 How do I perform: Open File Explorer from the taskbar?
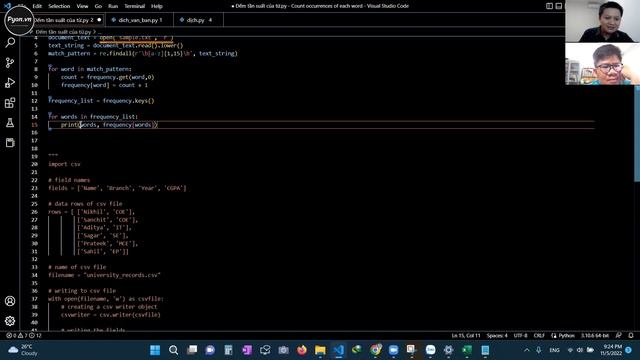pyautogui.click(x=320, y=350)
